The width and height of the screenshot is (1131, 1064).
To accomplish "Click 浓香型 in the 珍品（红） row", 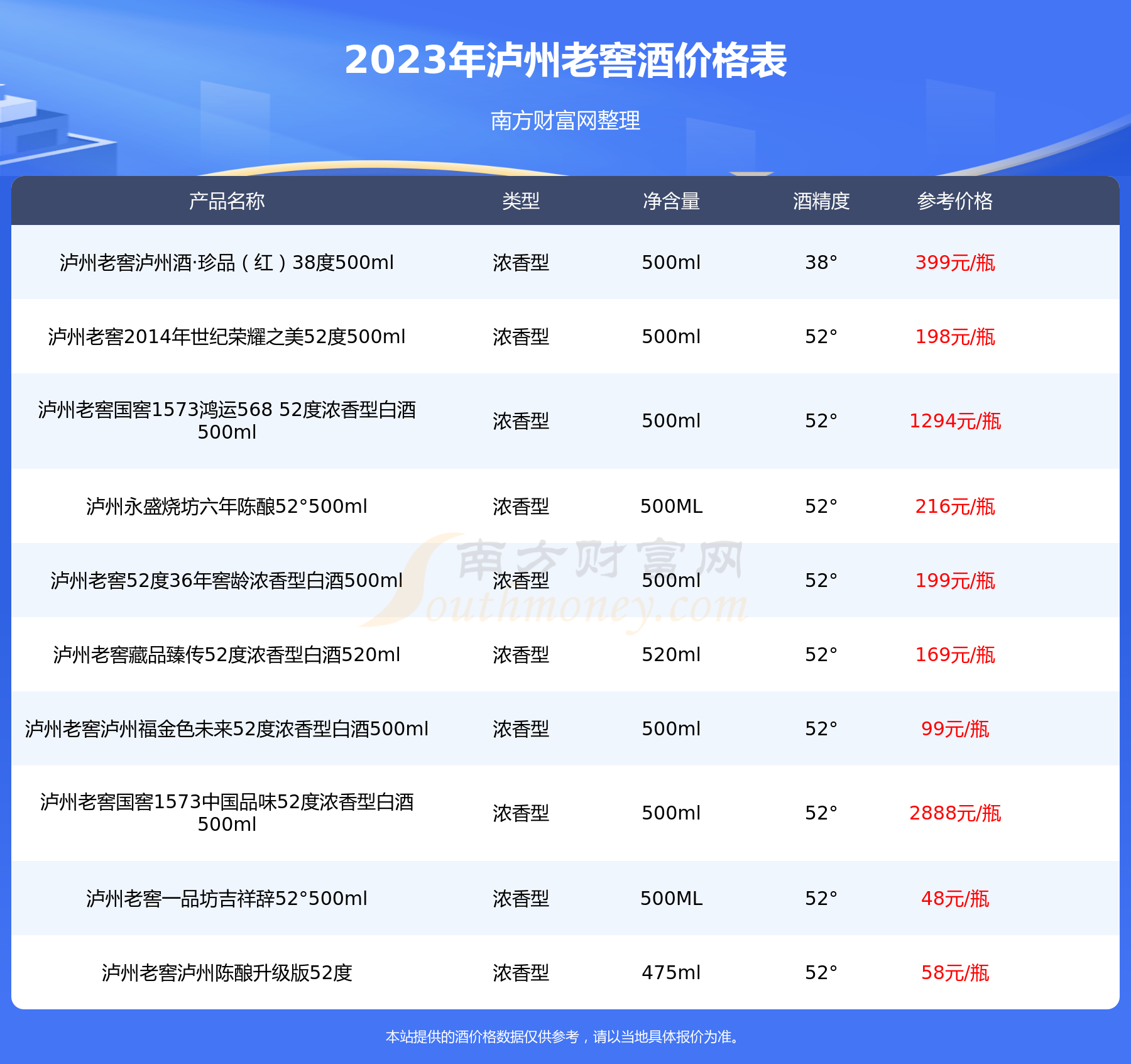I will 521,262.
